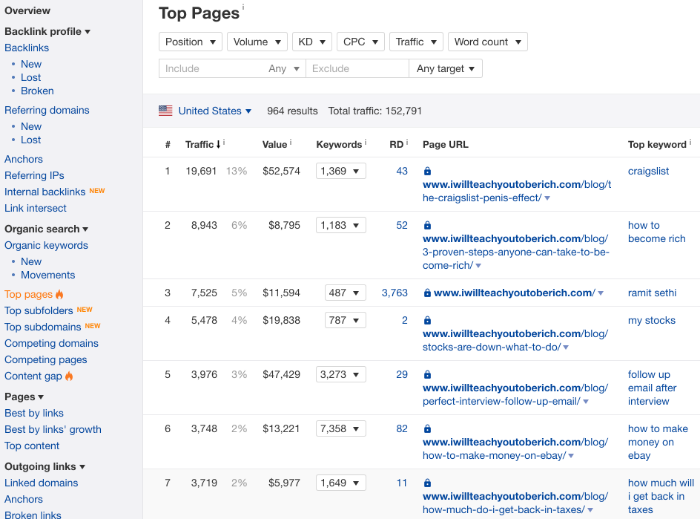Open the craigslist-penis-effect page URL
Screen dimensions: 700x519
click(517, 191)
